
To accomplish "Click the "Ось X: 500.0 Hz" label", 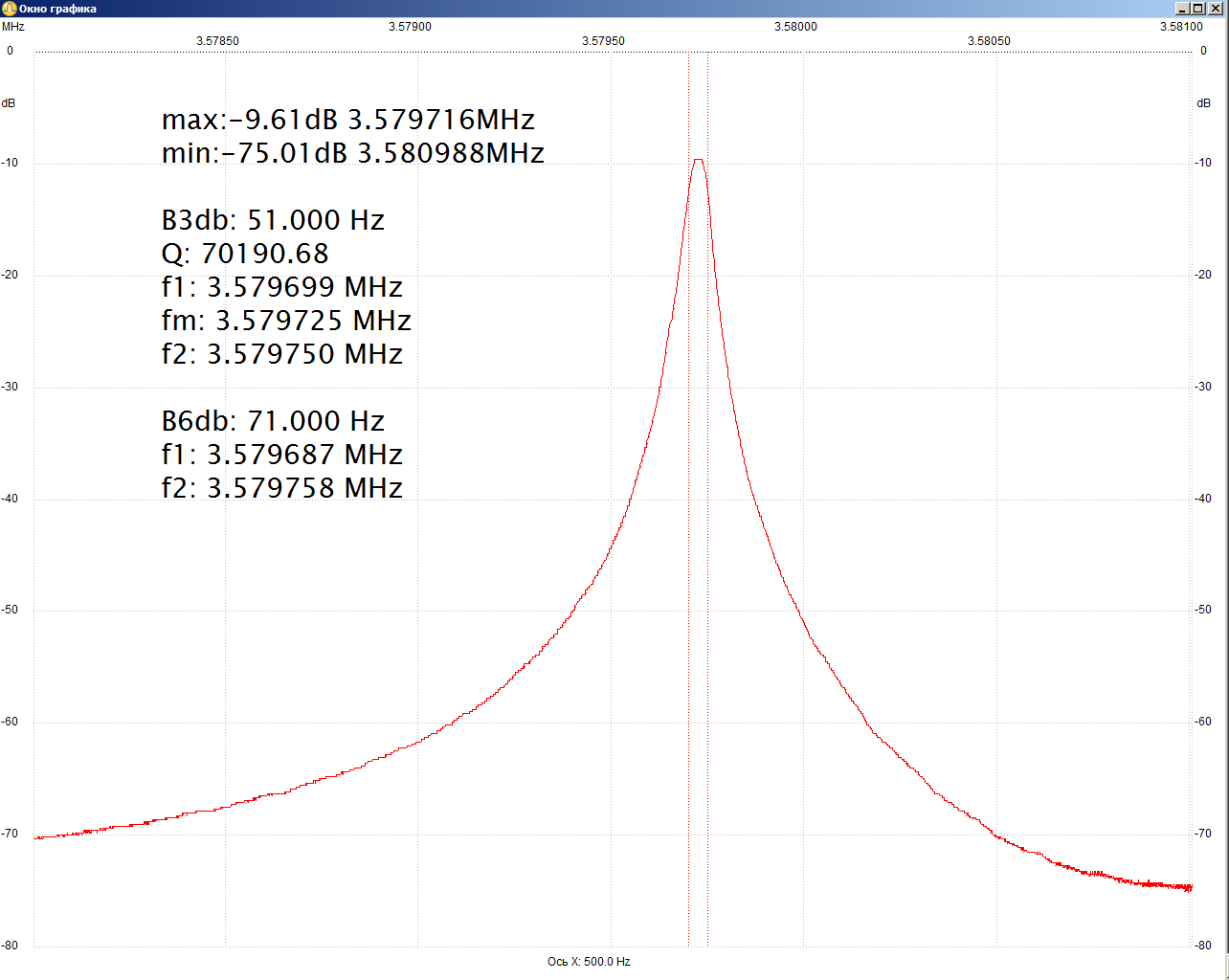I will pyautogui.click(x=589, y=962).
